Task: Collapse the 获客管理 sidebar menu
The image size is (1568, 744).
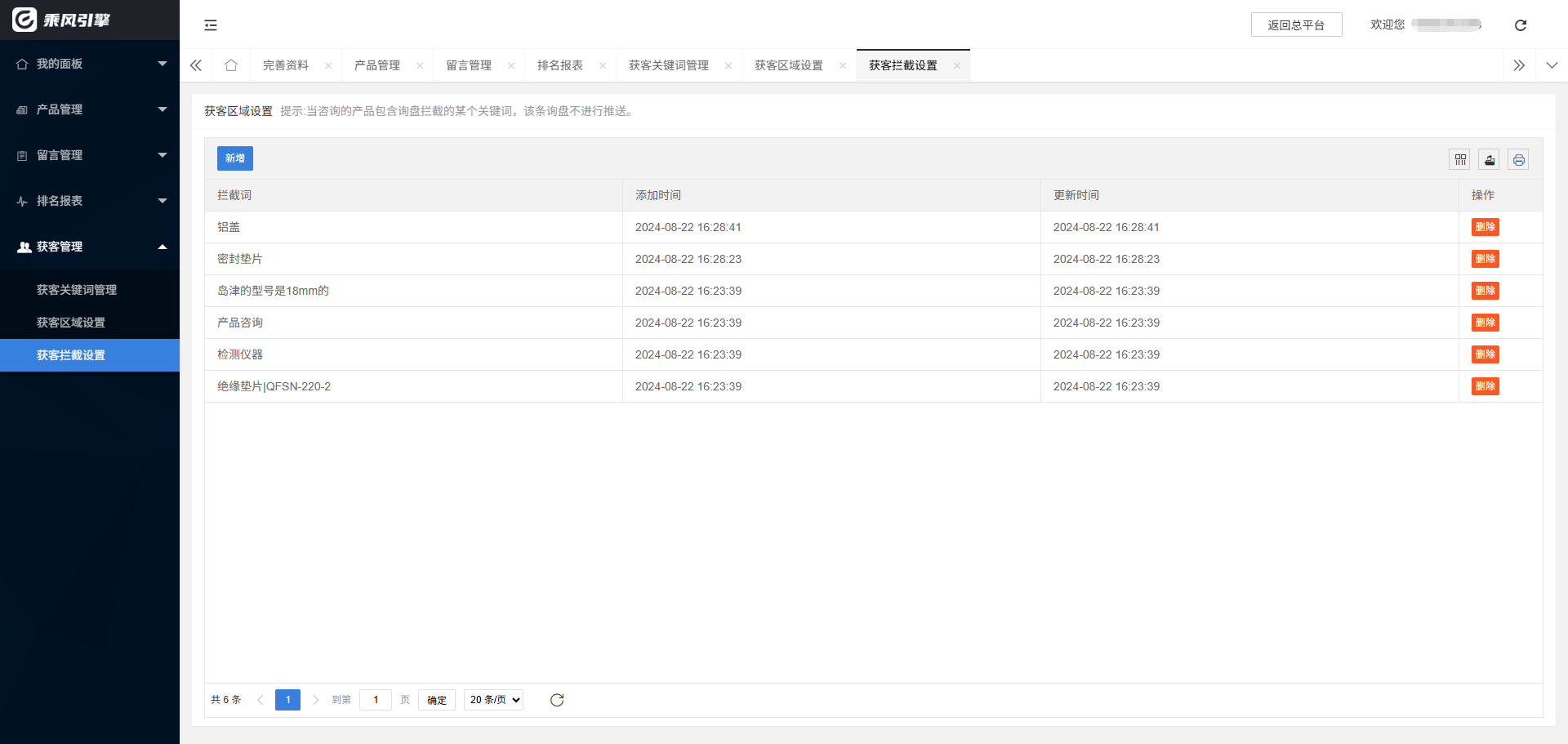Action: click(90, 247)
